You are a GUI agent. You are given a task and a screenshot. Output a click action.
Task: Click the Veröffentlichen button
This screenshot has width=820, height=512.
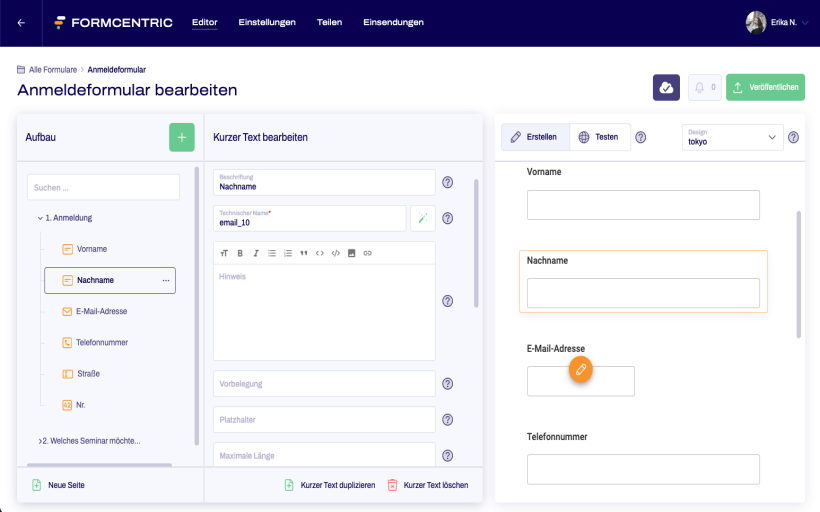click(765, 87)
